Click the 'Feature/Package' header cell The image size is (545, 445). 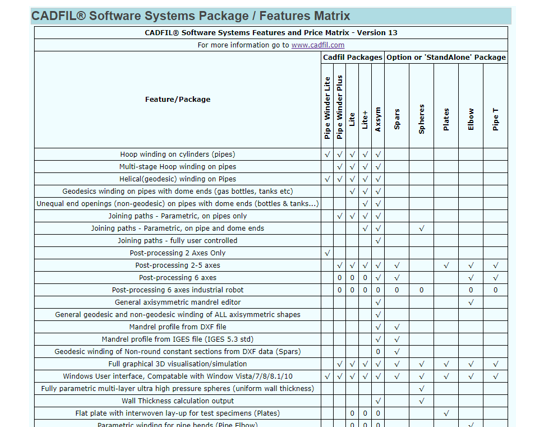pos(178,99)
